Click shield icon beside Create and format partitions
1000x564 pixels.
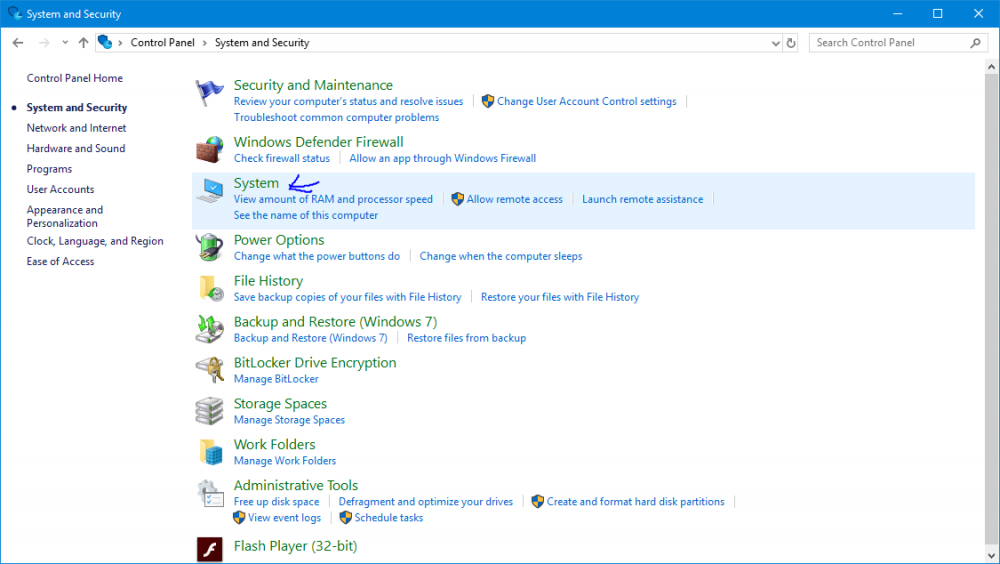(538, 501)
